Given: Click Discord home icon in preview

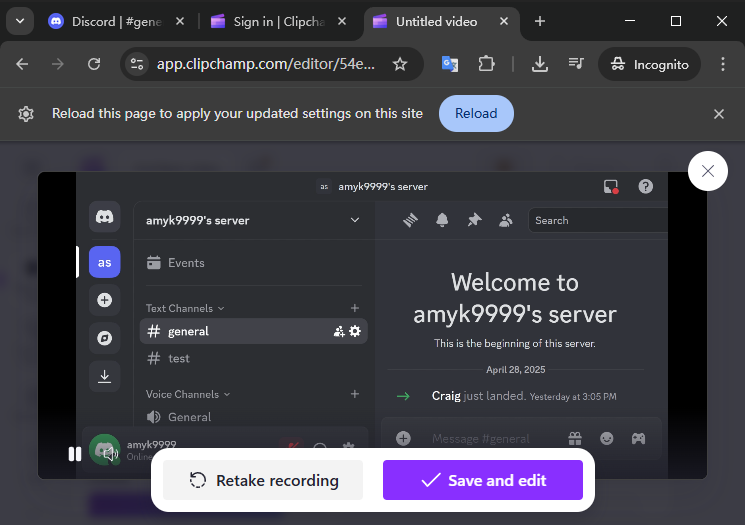Looking at the screenshot, I should [105, 217].
